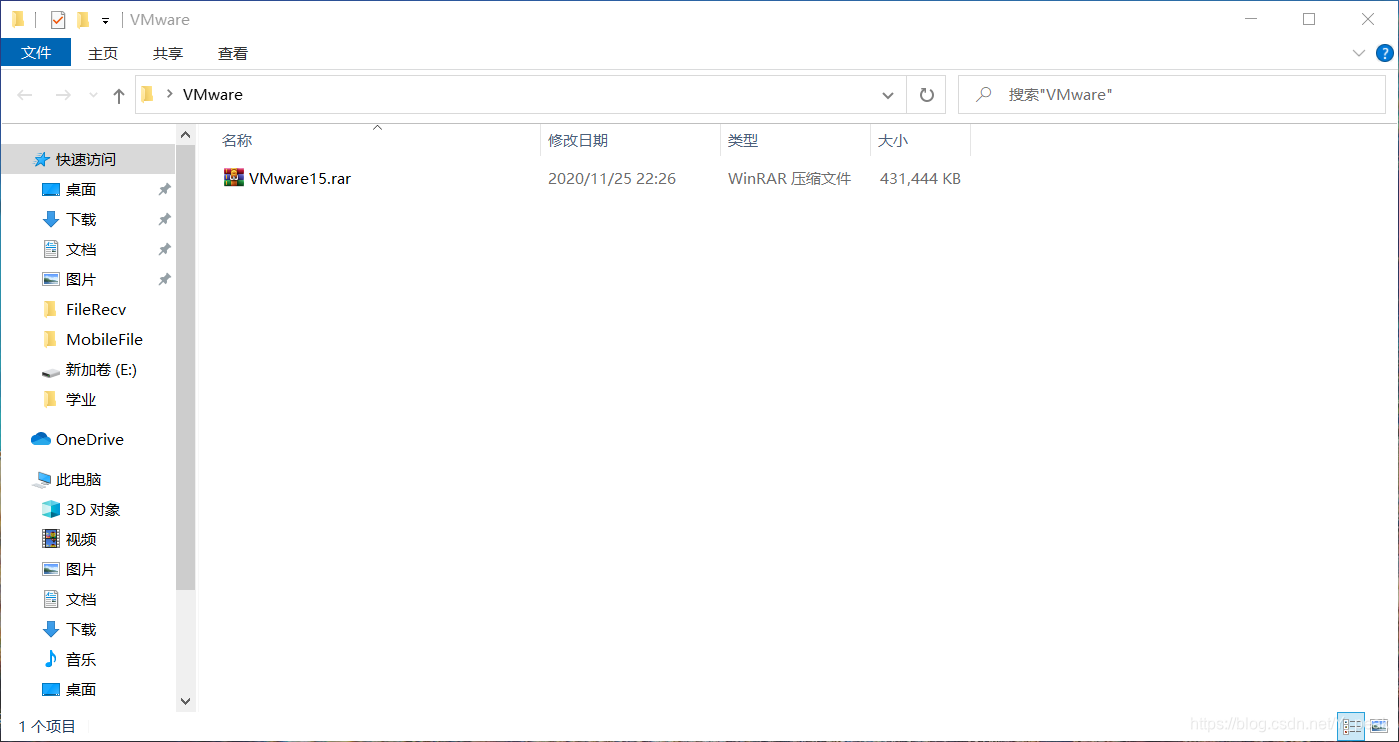Click the pin icon beside pinned 文档

[164, 249]
